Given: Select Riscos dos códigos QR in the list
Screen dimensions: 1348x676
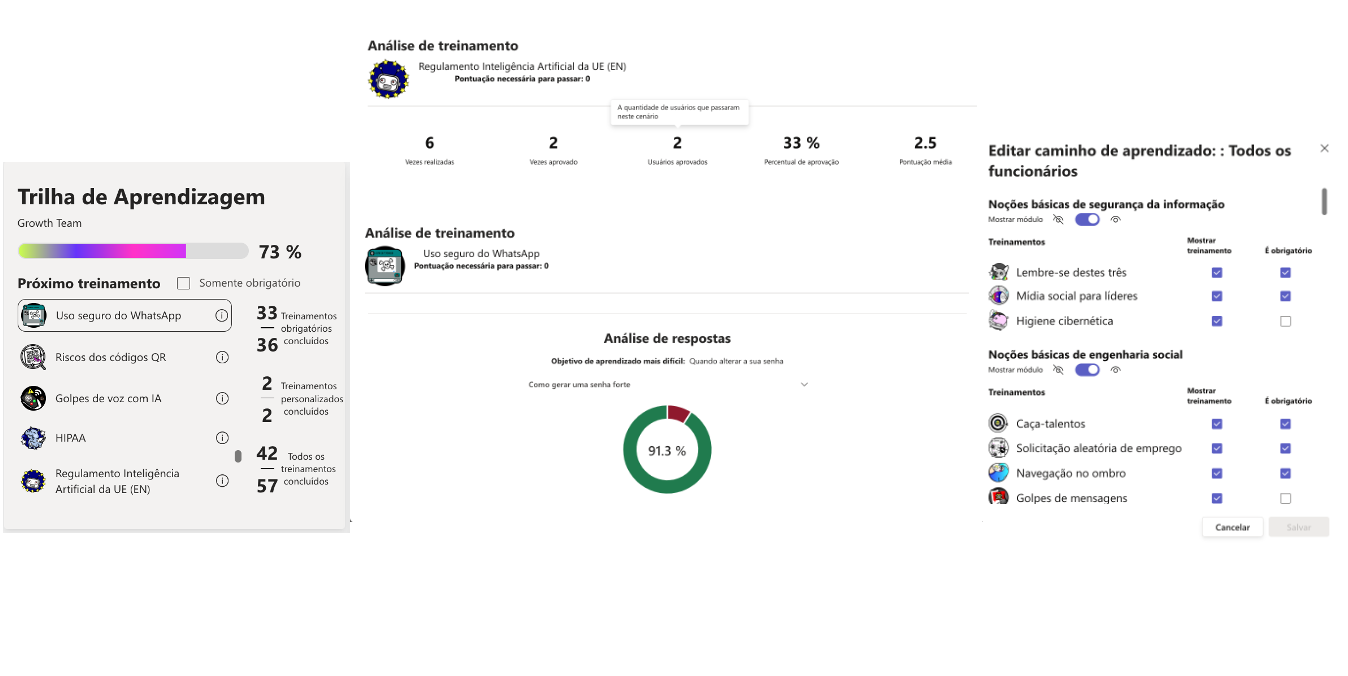Looking at the screenshot, I should pos(125,357).
